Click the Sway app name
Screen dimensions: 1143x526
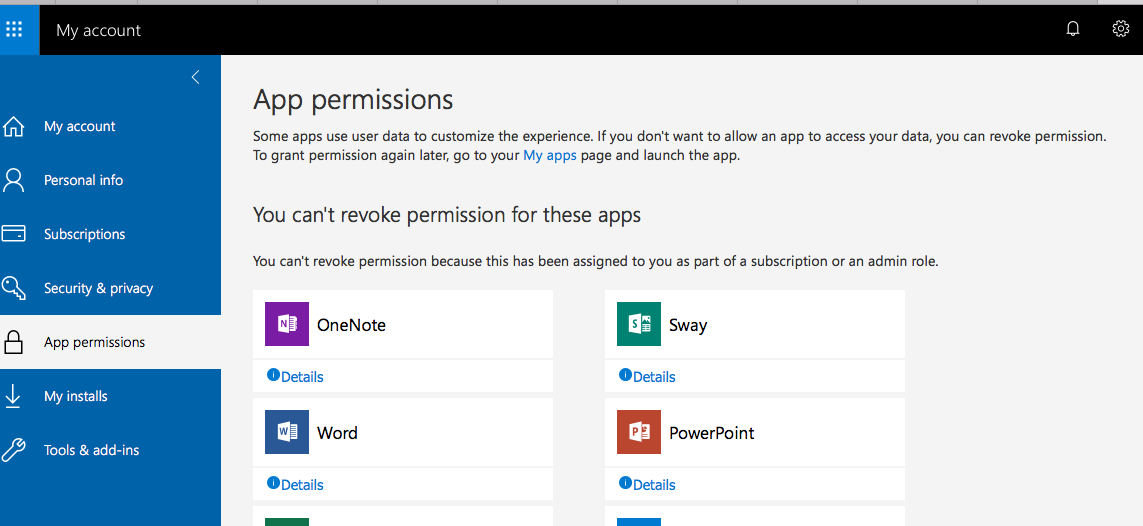[x=688, y=325]
